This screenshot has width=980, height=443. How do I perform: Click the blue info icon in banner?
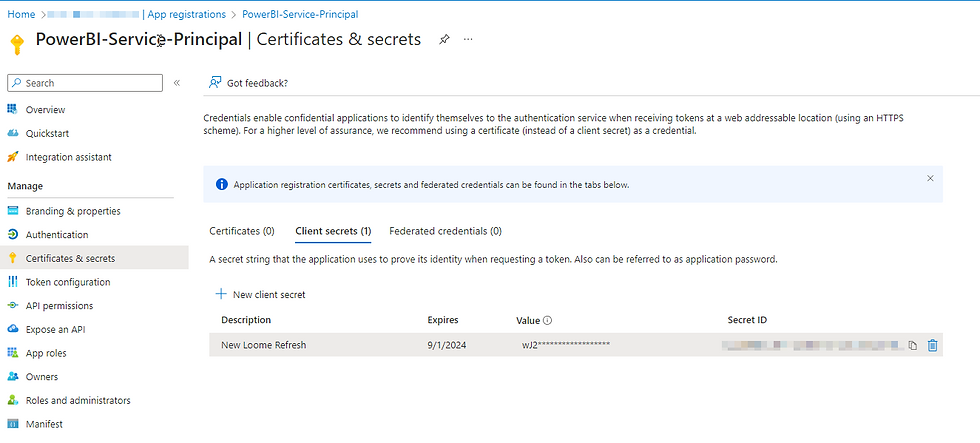[x=221, y=184]
